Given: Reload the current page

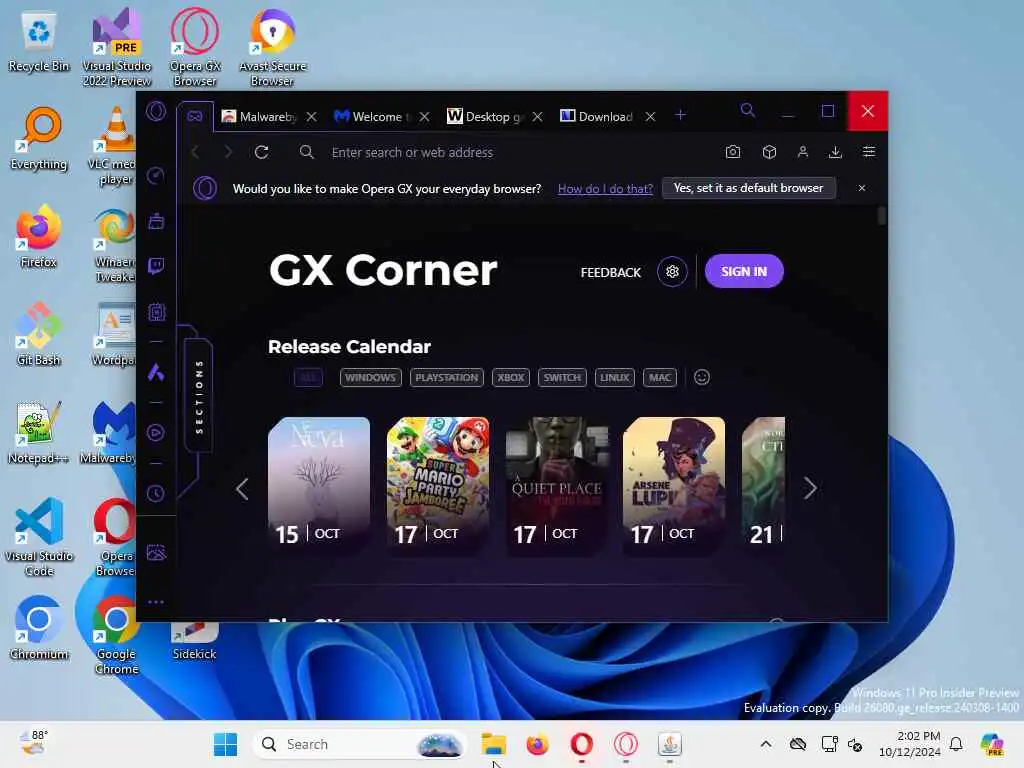Looking at the screenshot, I should [x=262, y=152].
